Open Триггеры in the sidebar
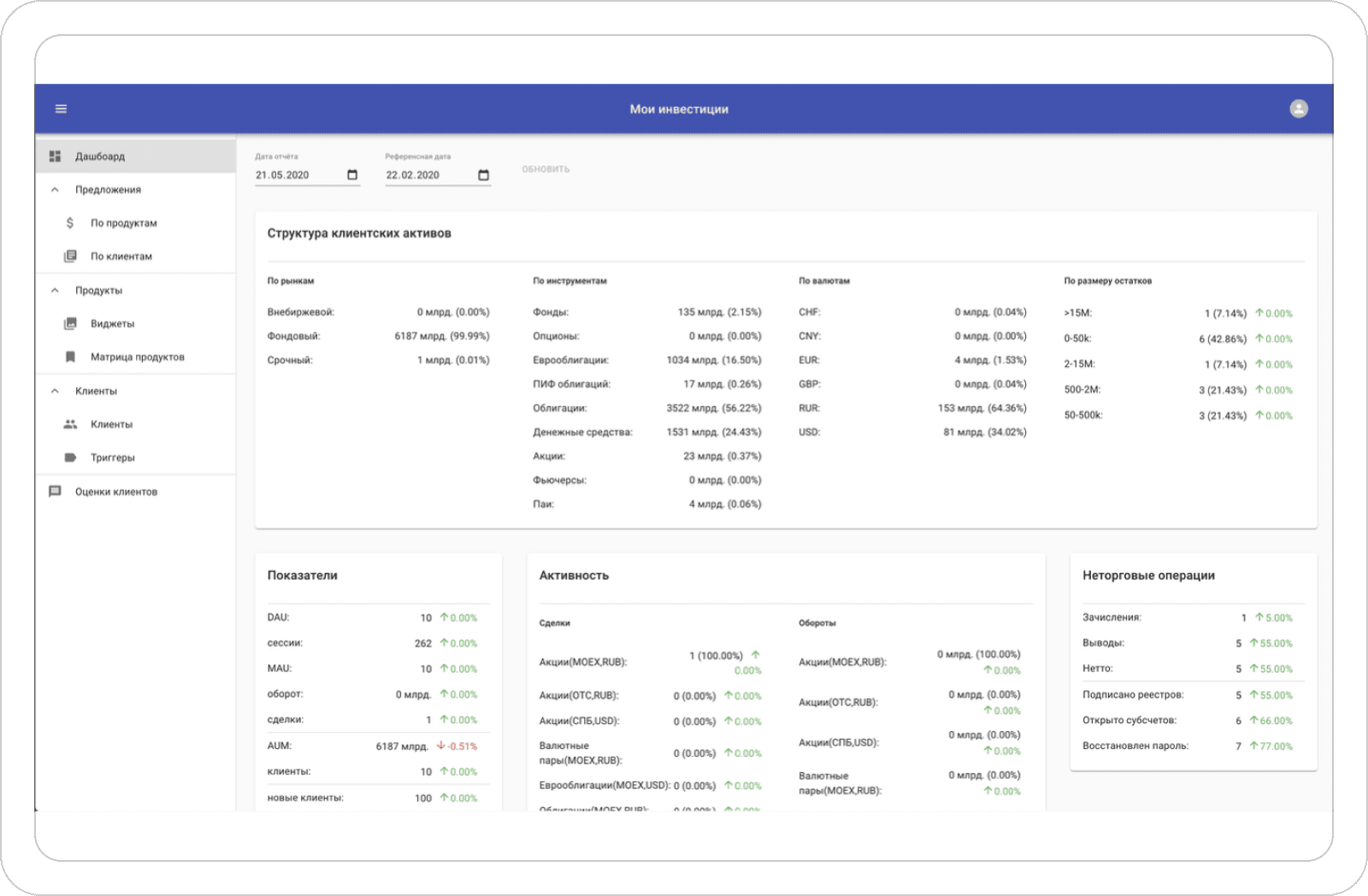Image resolution: width=1368 pixels, height=896 pixels. (135, 457)
